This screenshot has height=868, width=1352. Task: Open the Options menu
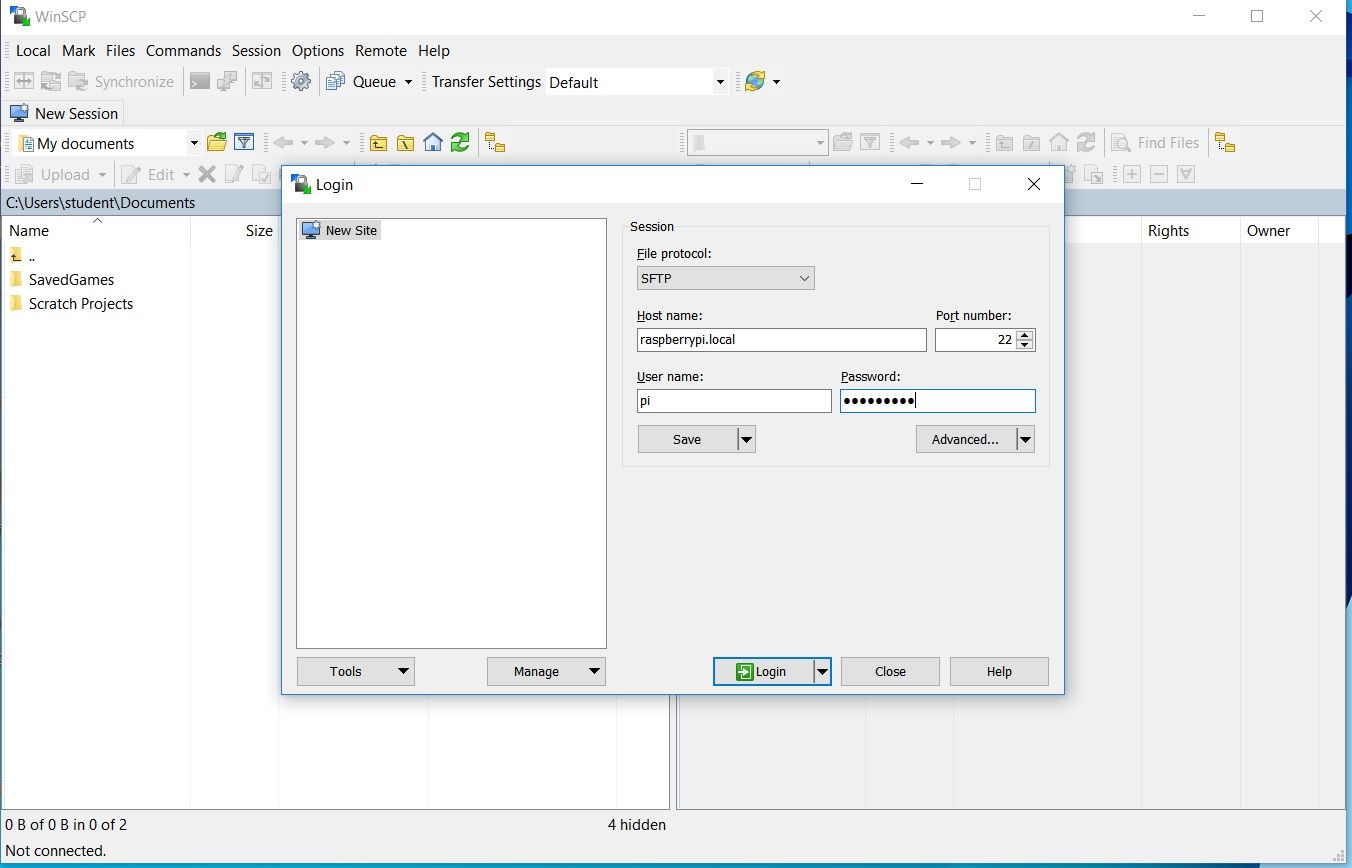(318, 50)
